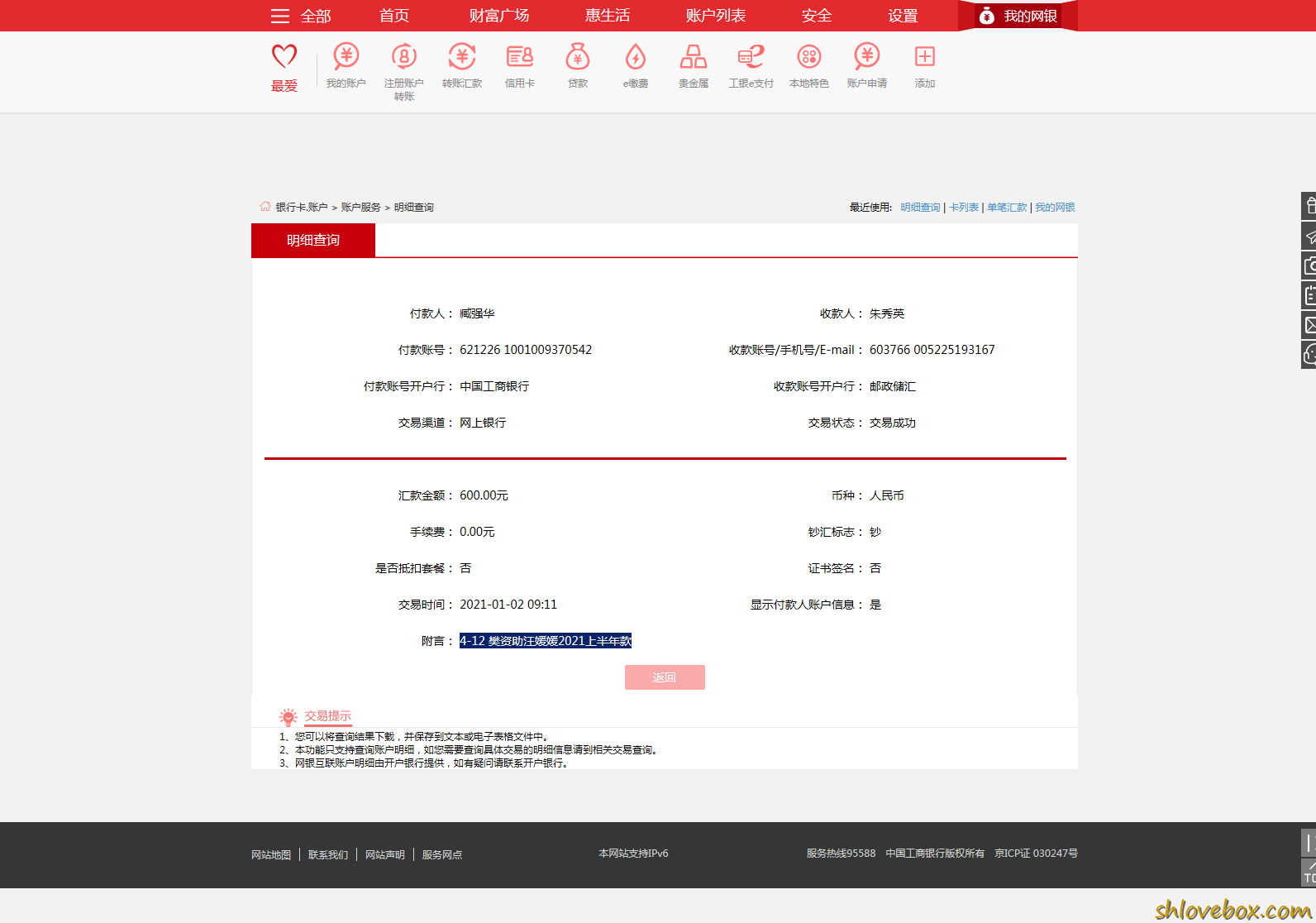Viewport: 1316px width, 923px height.
Task: Open the 联系我们 footer link
Action: point(328,855)
